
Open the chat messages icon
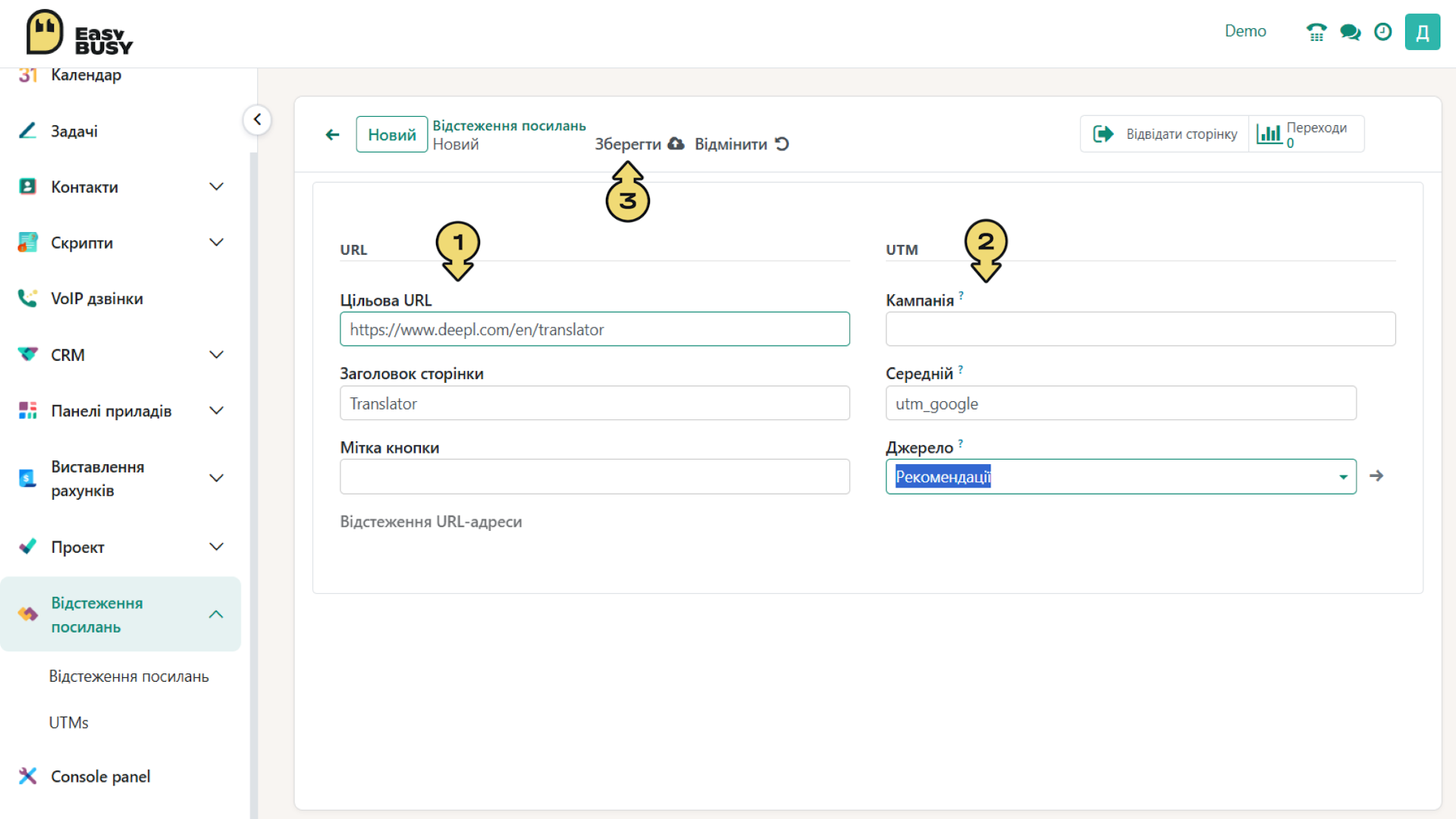(x=1350, y=32)
